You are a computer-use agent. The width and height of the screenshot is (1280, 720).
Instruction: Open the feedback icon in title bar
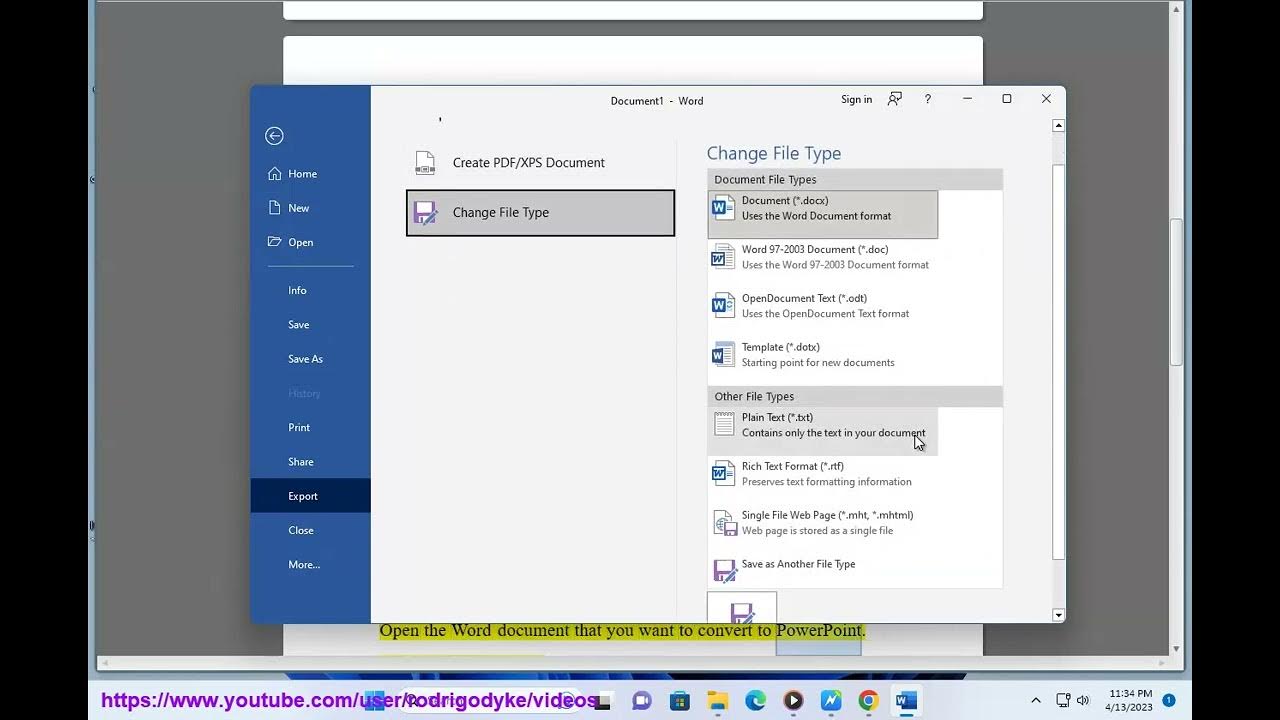pos(895,99)
